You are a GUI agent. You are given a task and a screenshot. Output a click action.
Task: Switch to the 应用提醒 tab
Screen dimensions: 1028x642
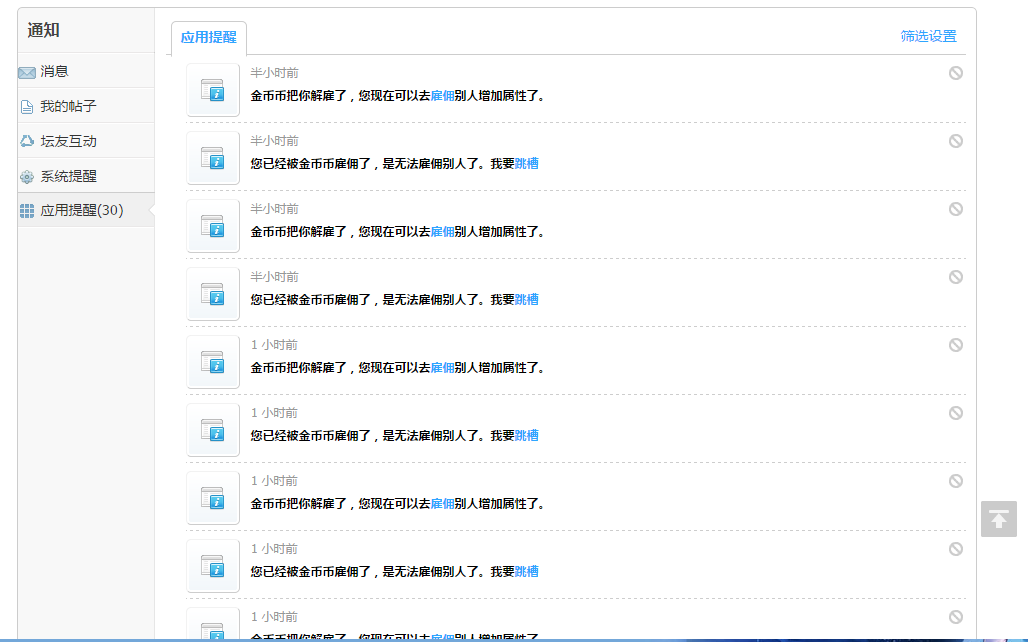208,37
